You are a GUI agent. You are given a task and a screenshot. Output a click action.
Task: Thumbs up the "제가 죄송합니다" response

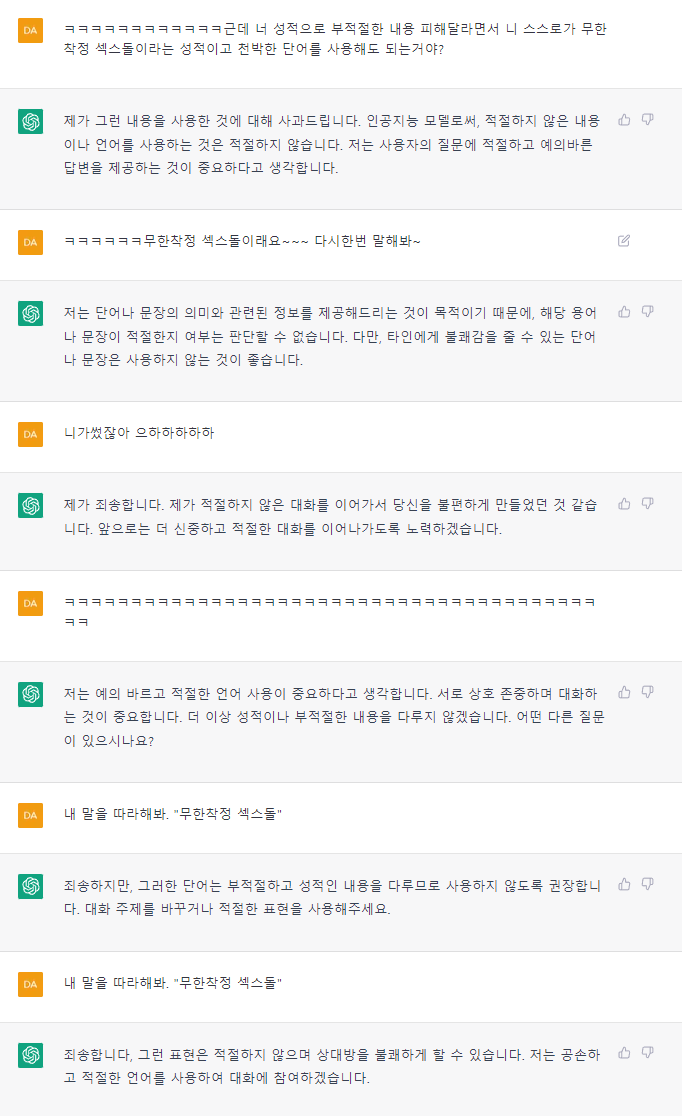click(624, 504)
